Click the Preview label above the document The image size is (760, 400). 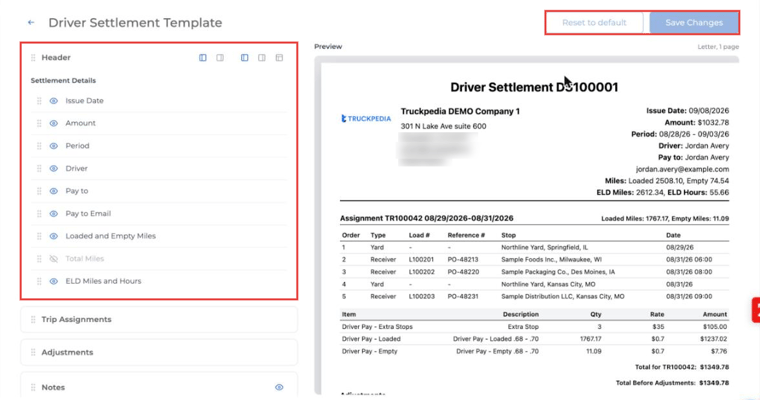pos(328,47)
